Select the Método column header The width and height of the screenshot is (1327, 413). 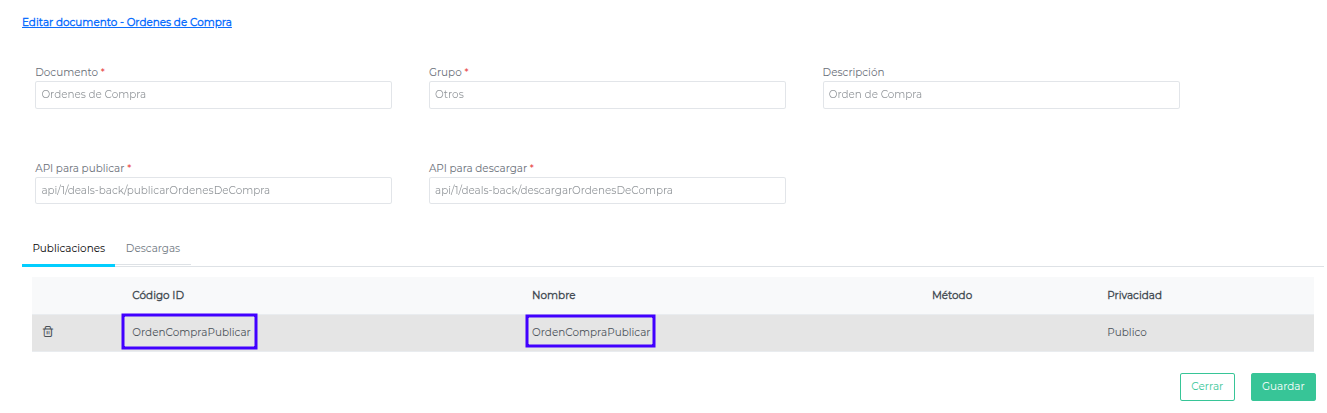[951, 295]
